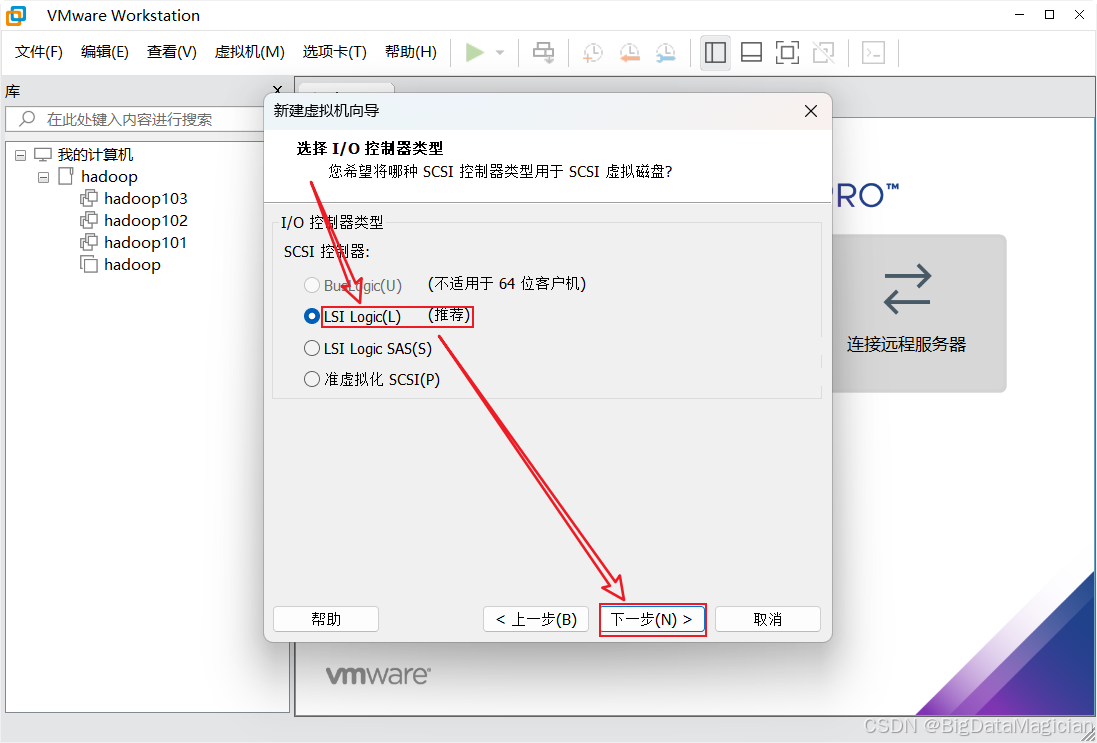
Task: Select the LSI Logic SAS(S) radio button
Action: coord(311,348)
